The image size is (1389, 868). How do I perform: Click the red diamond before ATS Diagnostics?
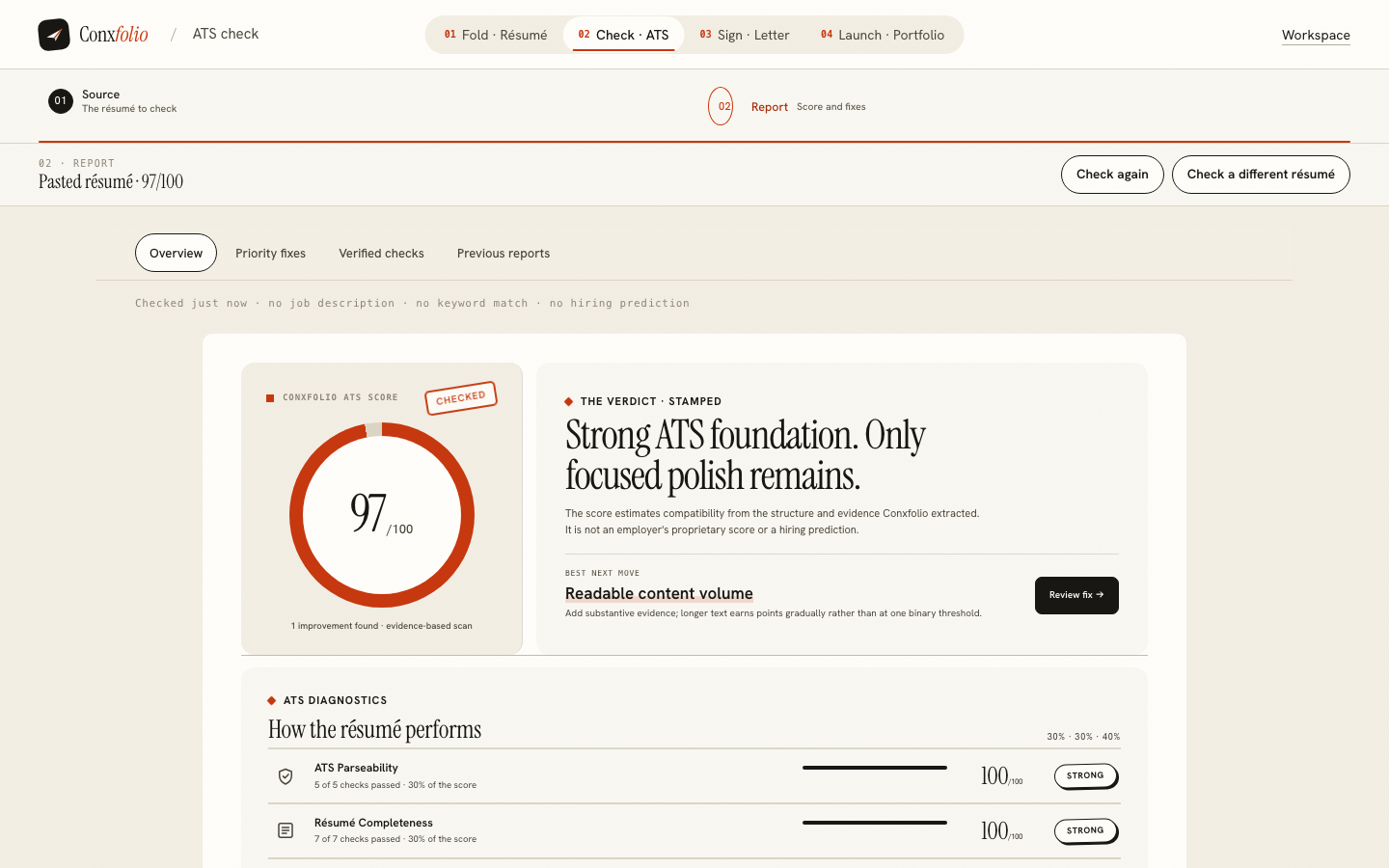(272, 700)
